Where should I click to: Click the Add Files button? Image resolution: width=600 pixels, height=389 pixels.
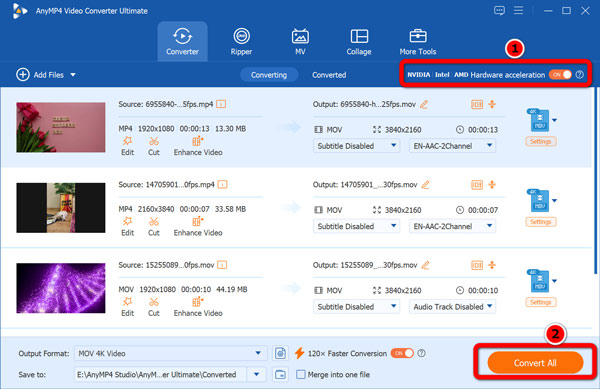tap(40, 75)
